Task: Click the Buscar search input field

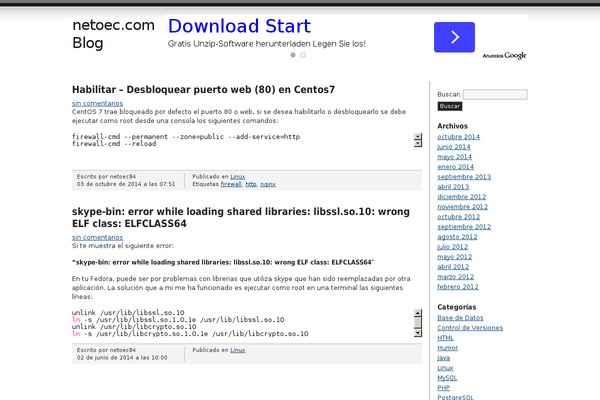Action: pos(495,94)
